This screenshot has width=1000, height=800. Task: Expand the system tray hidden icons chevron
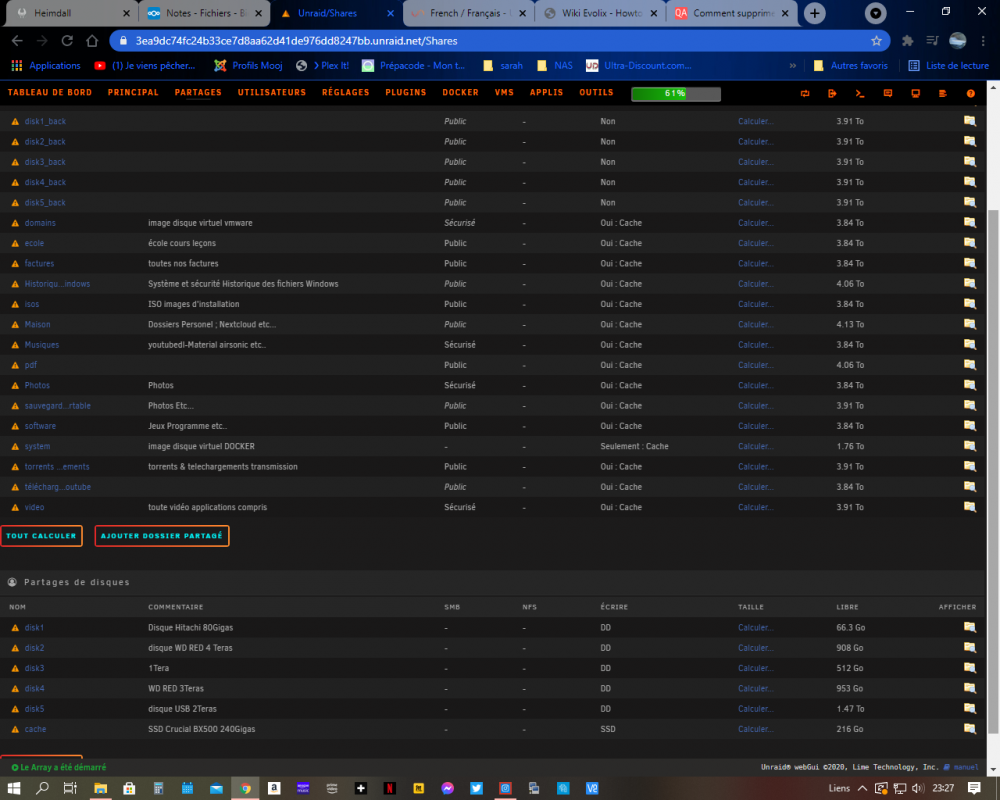point(862,789)
